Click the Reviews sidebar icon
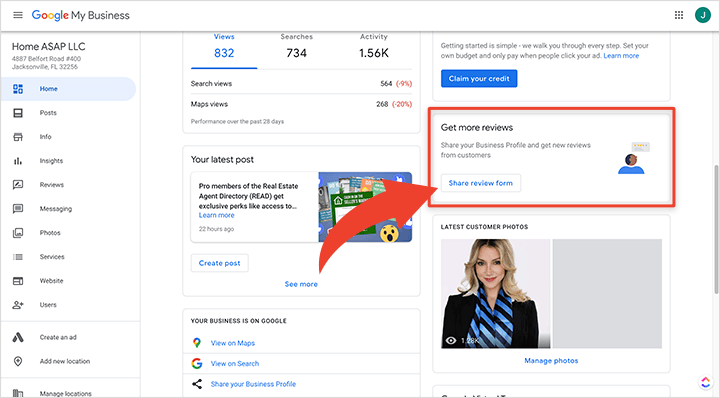The height and width of the screenshot is (398, 720). [x=18, y=185]
